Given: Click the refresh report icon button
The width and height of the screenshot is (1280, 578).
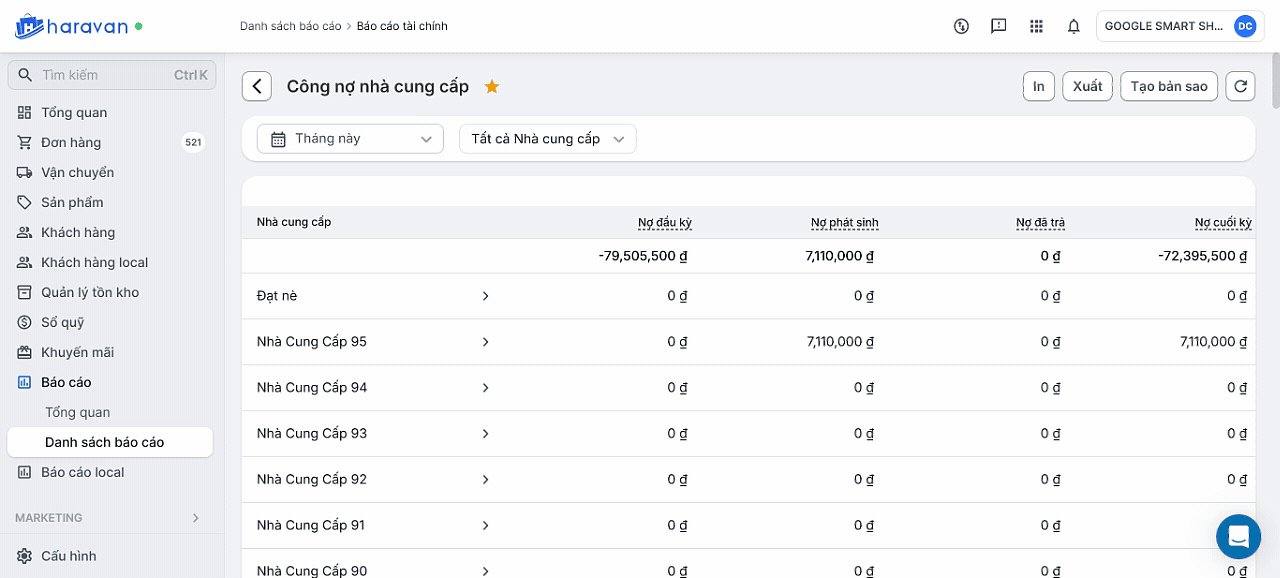Looking at the screenshot, I should [1240, 87].
